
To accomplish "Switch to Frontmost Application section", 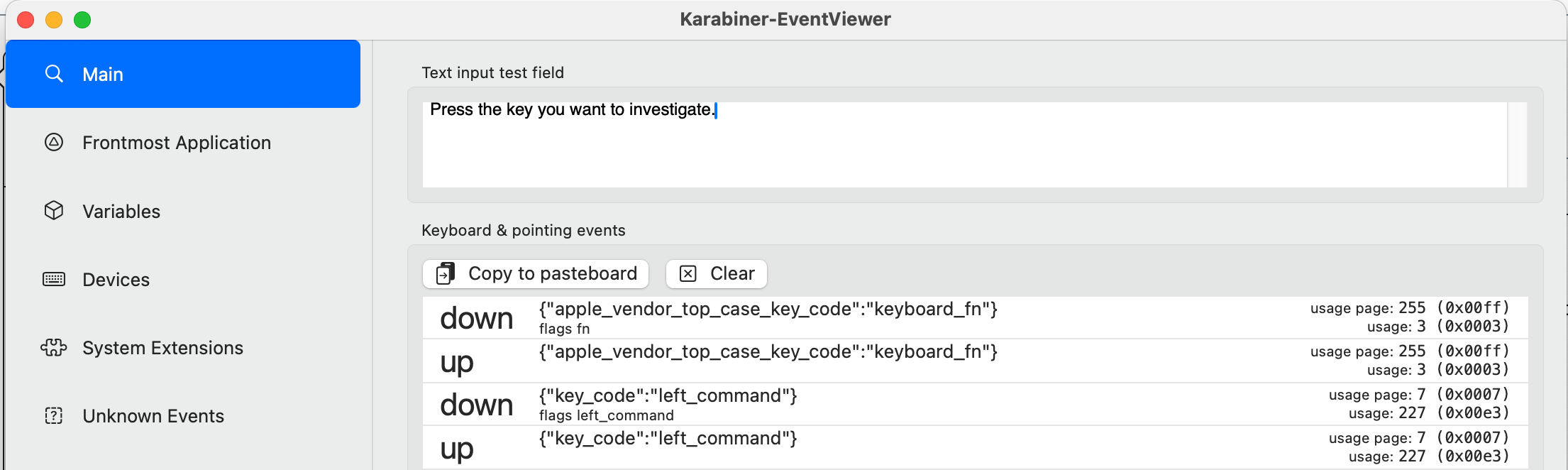I will 177,143.
